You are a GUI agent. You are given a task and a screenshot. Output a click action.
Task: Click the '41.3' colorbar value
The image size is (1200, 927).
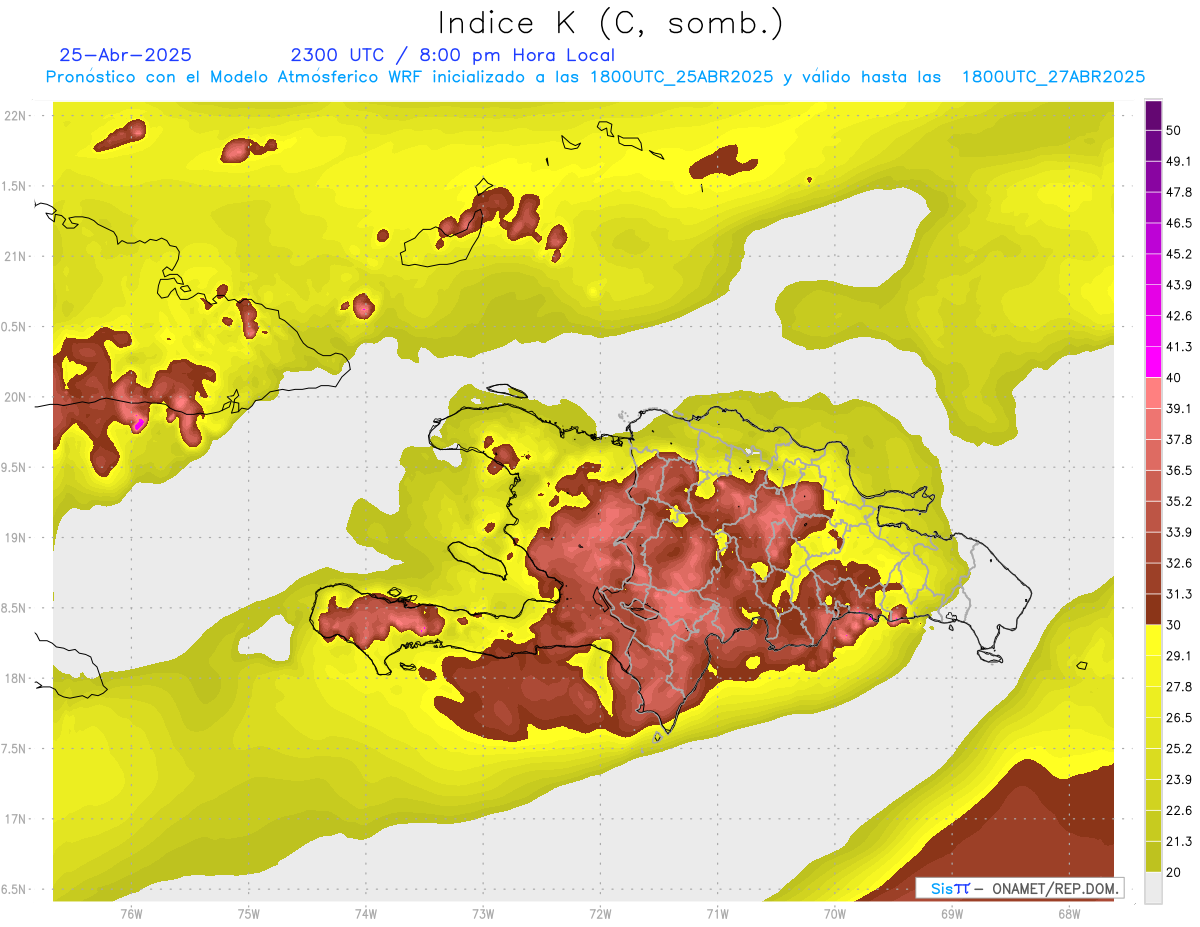click(1178, 347)
